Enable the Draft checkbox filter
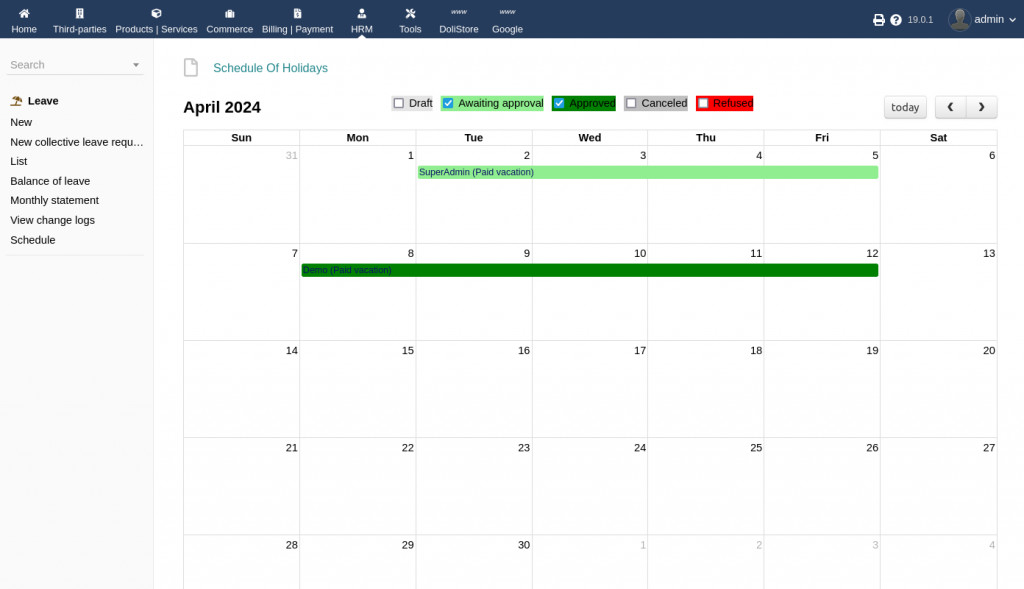The width and height of the screenshot is (1024, 589). [399, 103]
